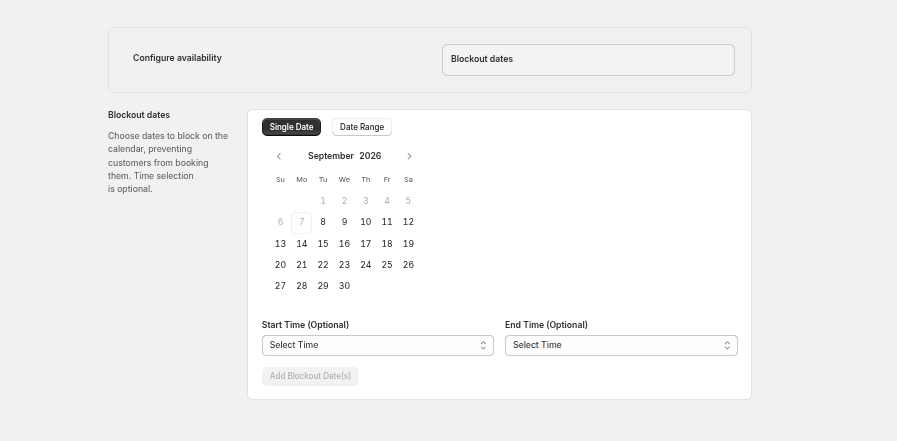This screenshot has height=441, width=897.
Task: Select September 26
Action: pyautogui.click(x=408, y=265)
